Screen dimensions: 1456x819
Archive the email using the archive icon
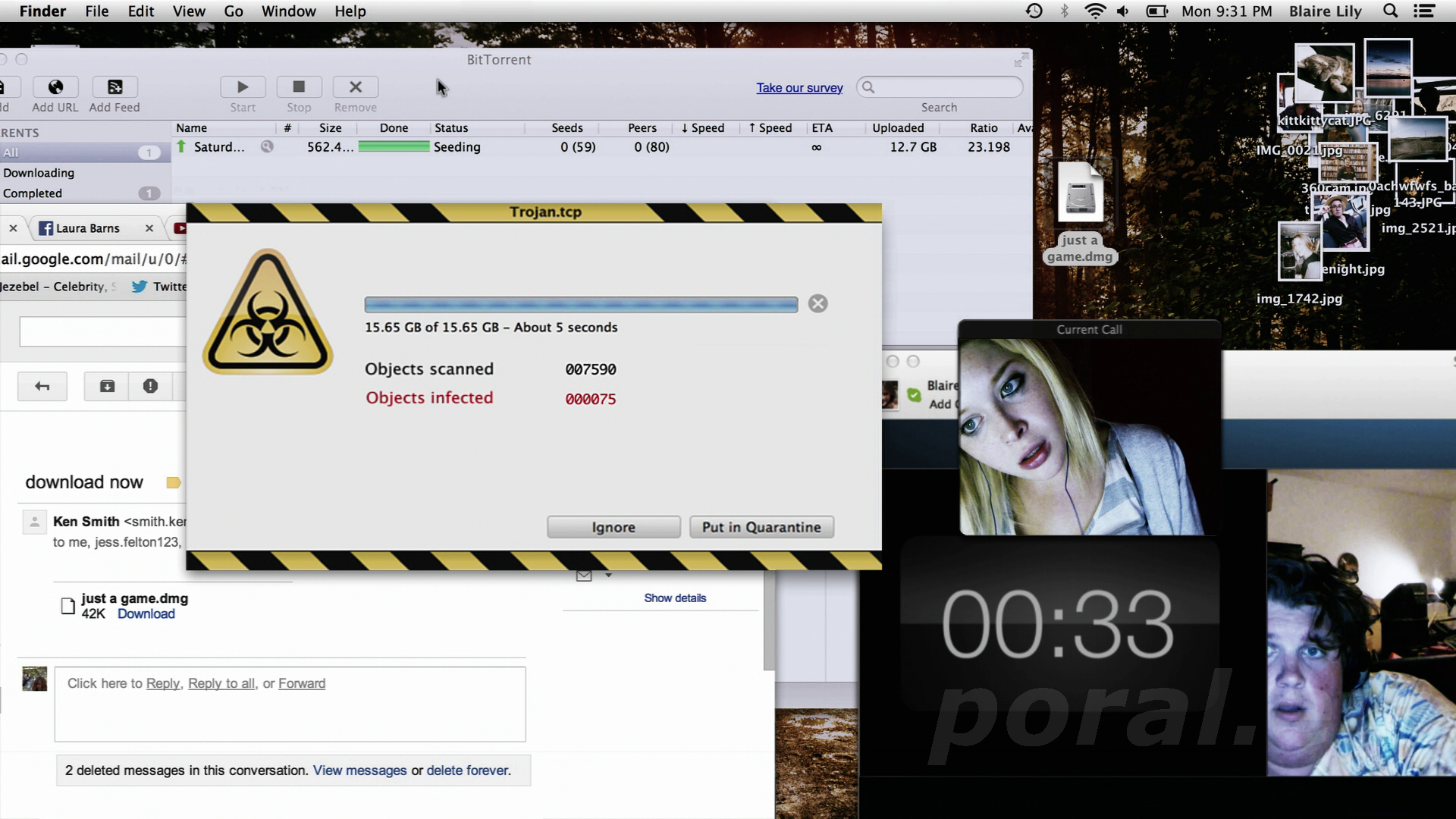pyautogui.click(x=108, y=387)
